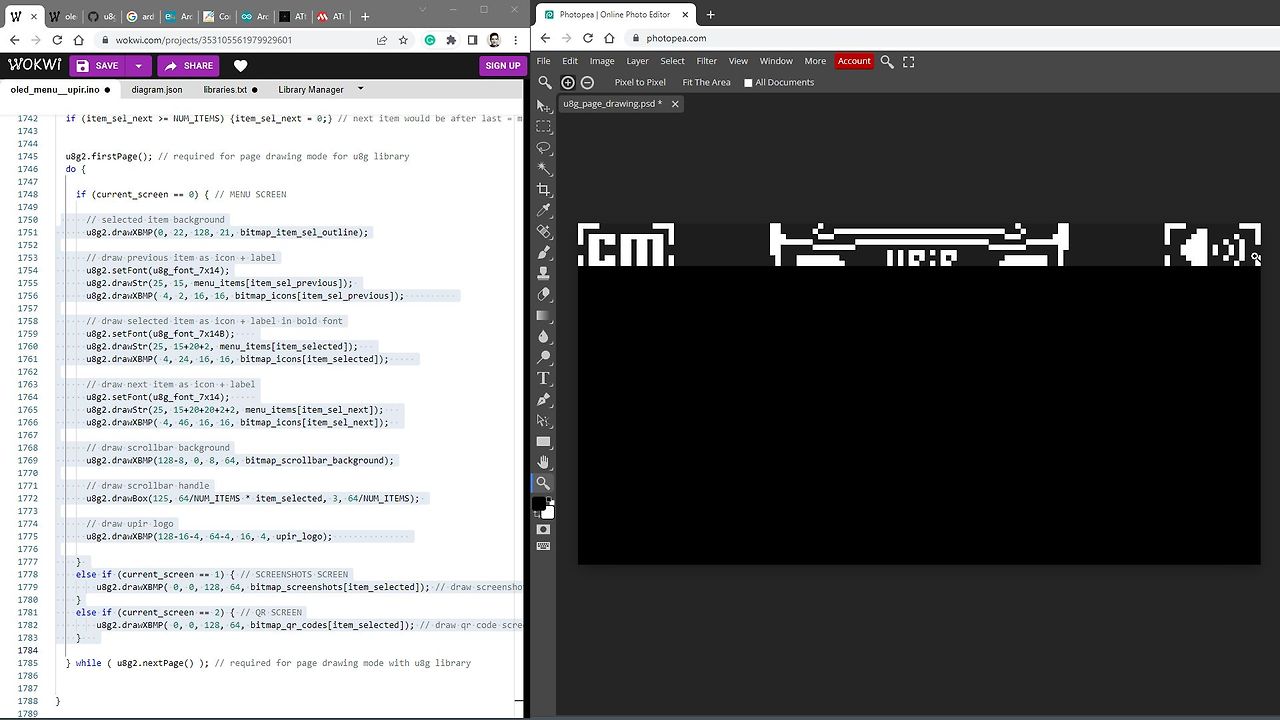1280x720 pixels.
Task: Select the Crop tool
Action: coord(544,189)
